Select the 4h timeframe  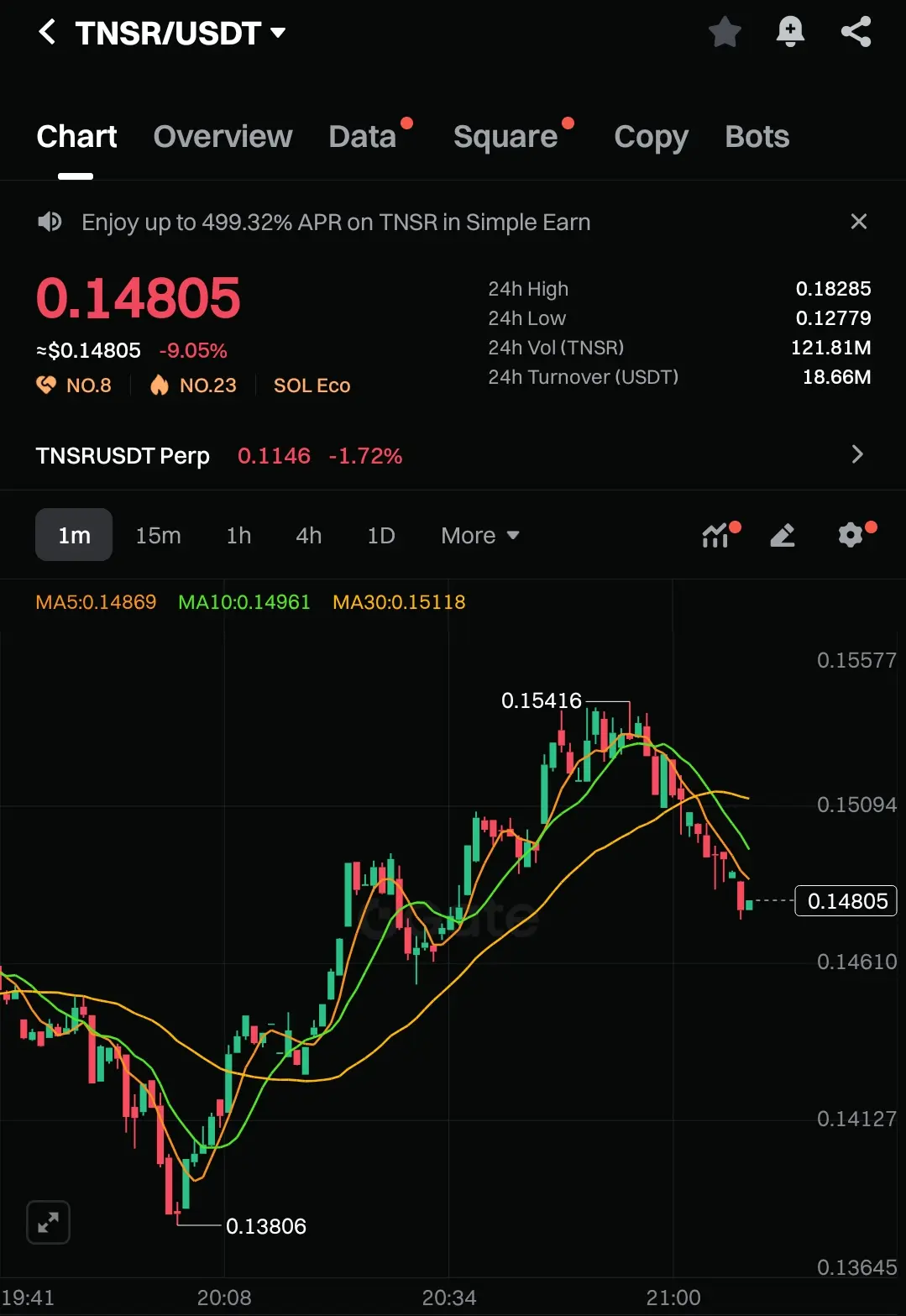pos(308,535)
